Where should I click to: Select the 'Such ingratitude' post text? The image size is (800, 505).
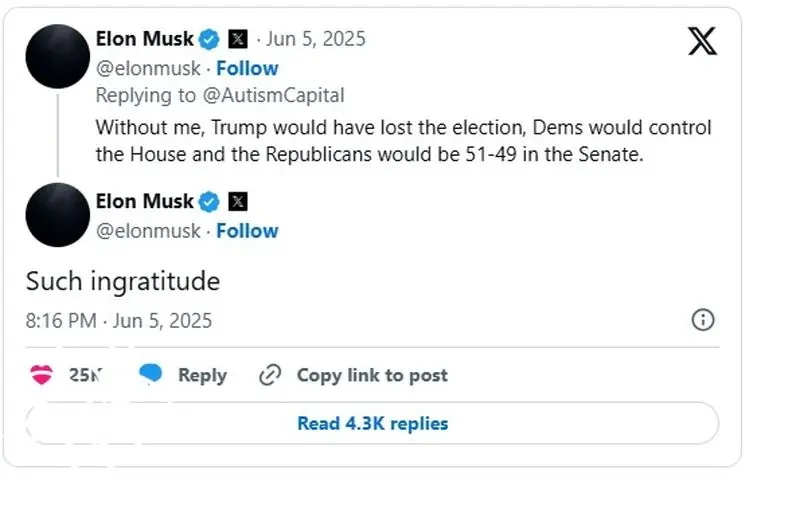click(123, 281)
